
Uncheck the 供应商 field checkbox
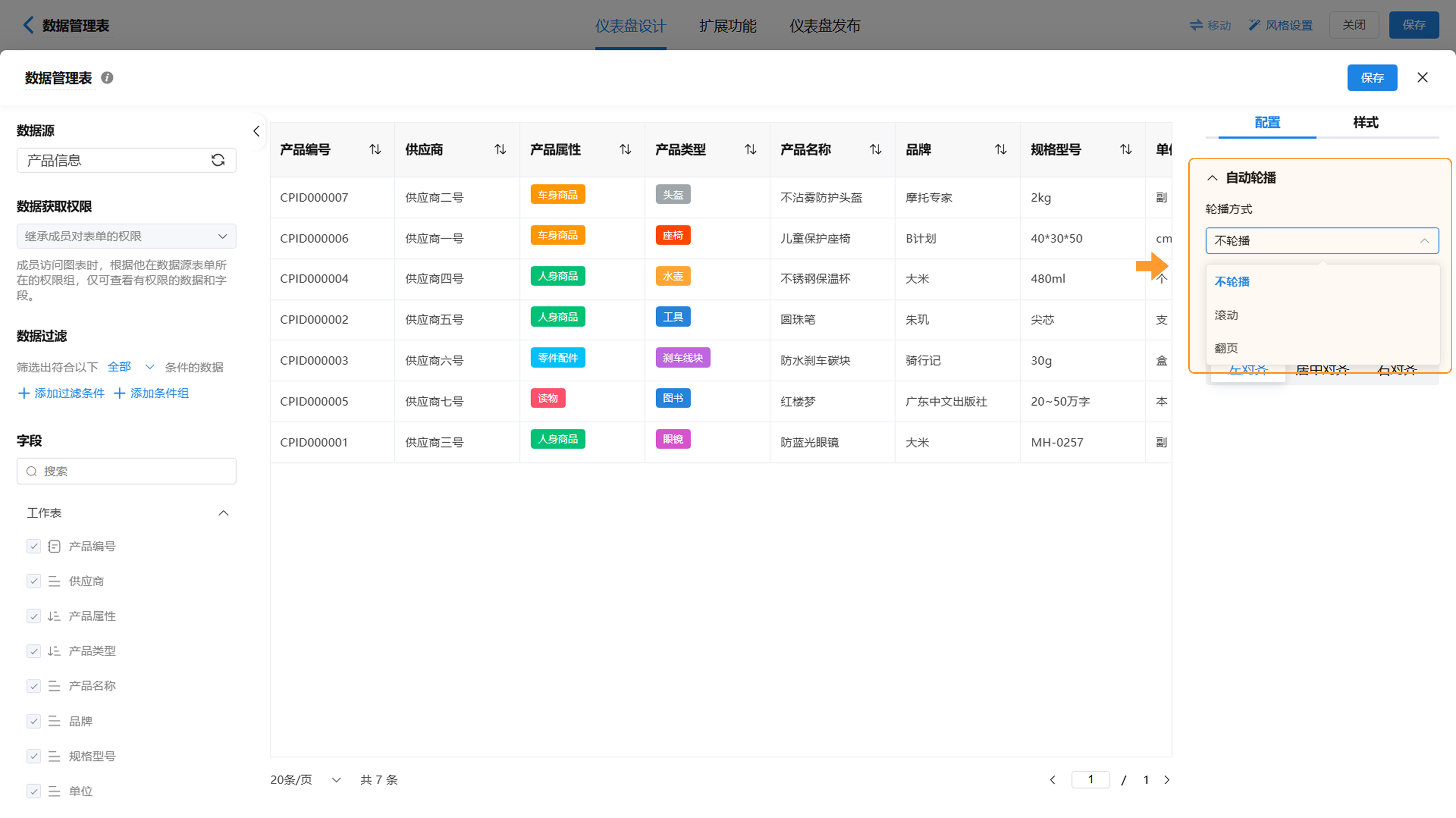pyautogui.click(x=34, y=581)
